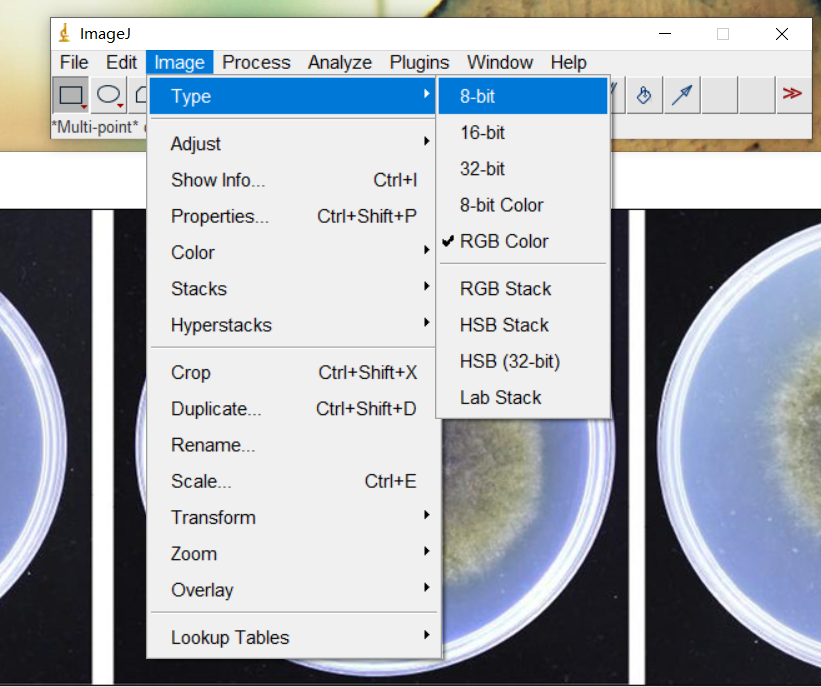Click the Flood Fill bucket tool
This screenshot has width=821, height=687.
645,95
